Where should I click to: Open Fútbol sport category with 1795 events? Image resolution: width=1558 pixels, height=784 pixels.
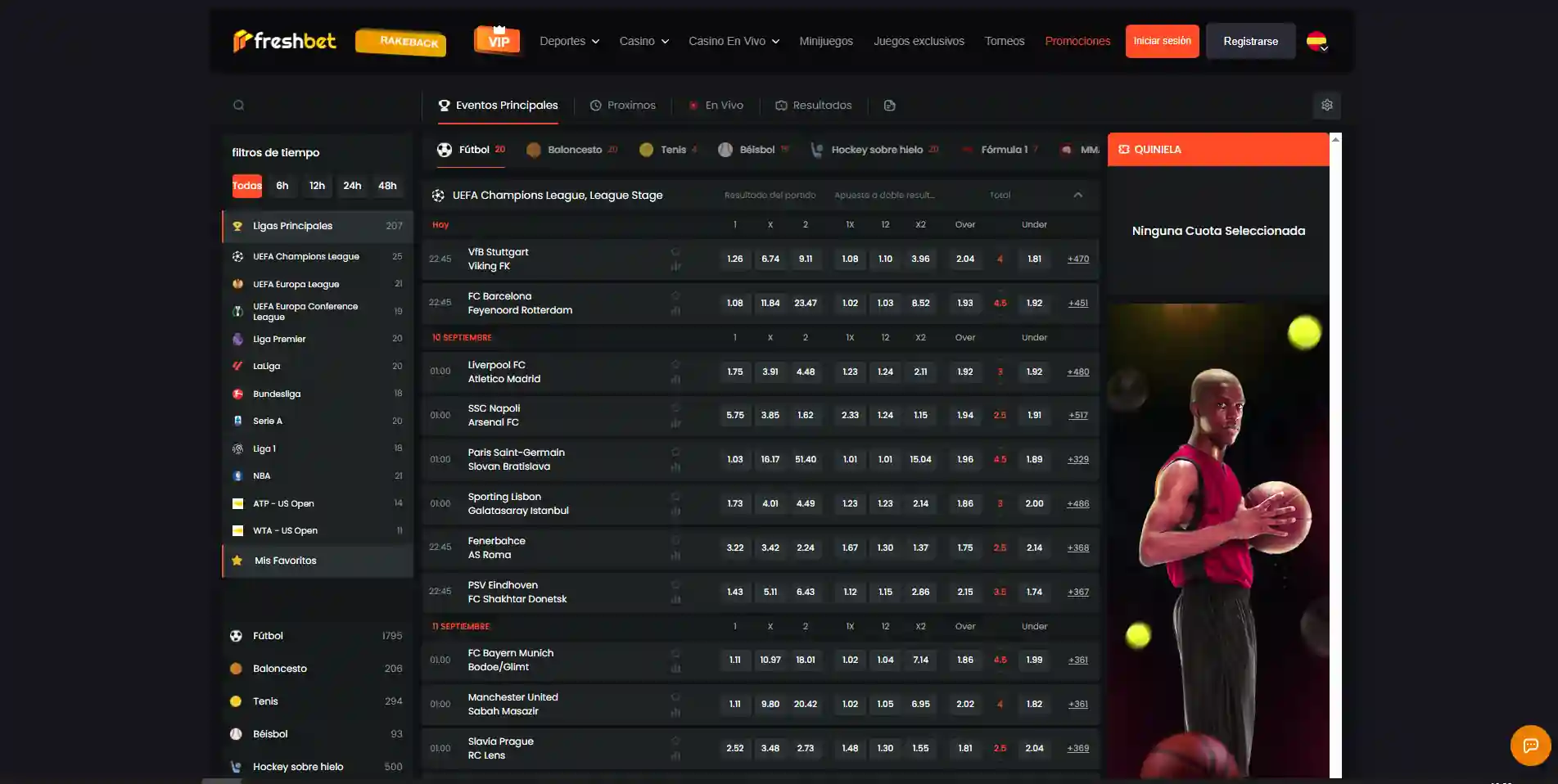(318, 636)
